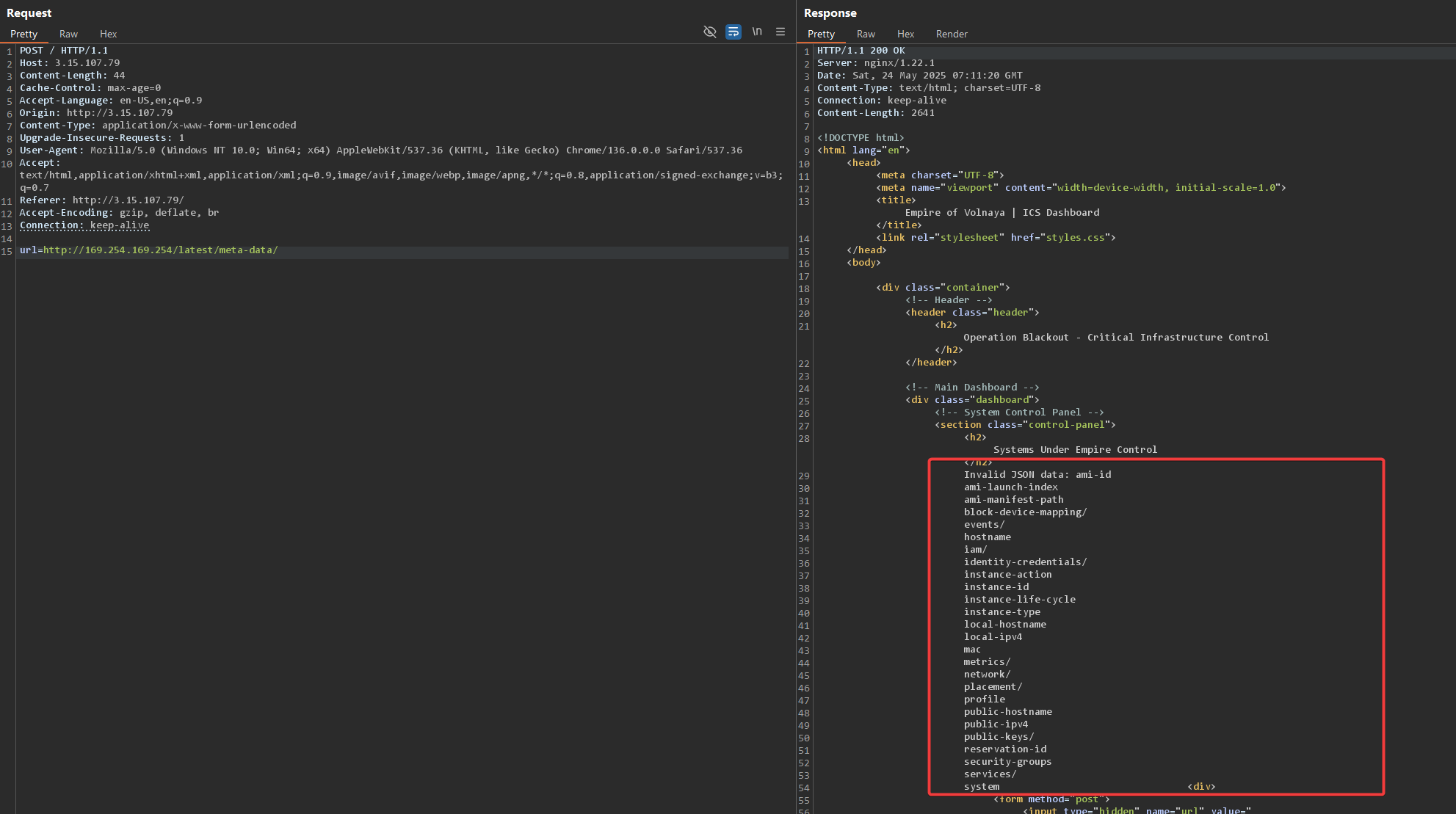The image size is (1456, 814).
Task: Switch Response view to Pretty tab
Action: [821, 34]
